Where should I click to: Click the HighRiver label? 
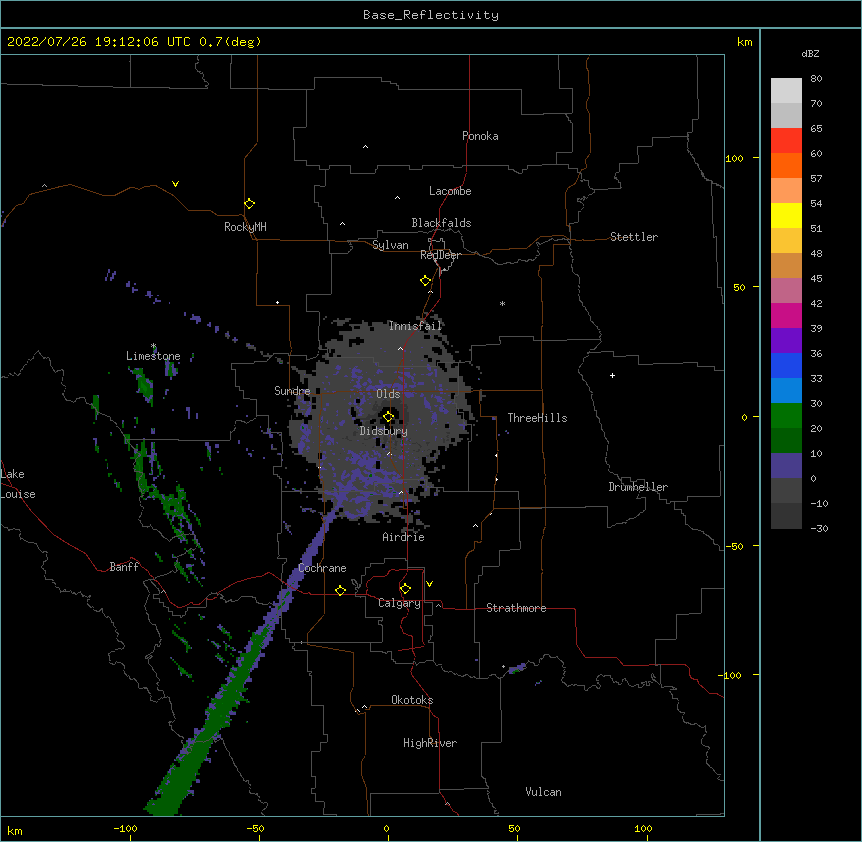pyautogui.click(x=430, y=743)
